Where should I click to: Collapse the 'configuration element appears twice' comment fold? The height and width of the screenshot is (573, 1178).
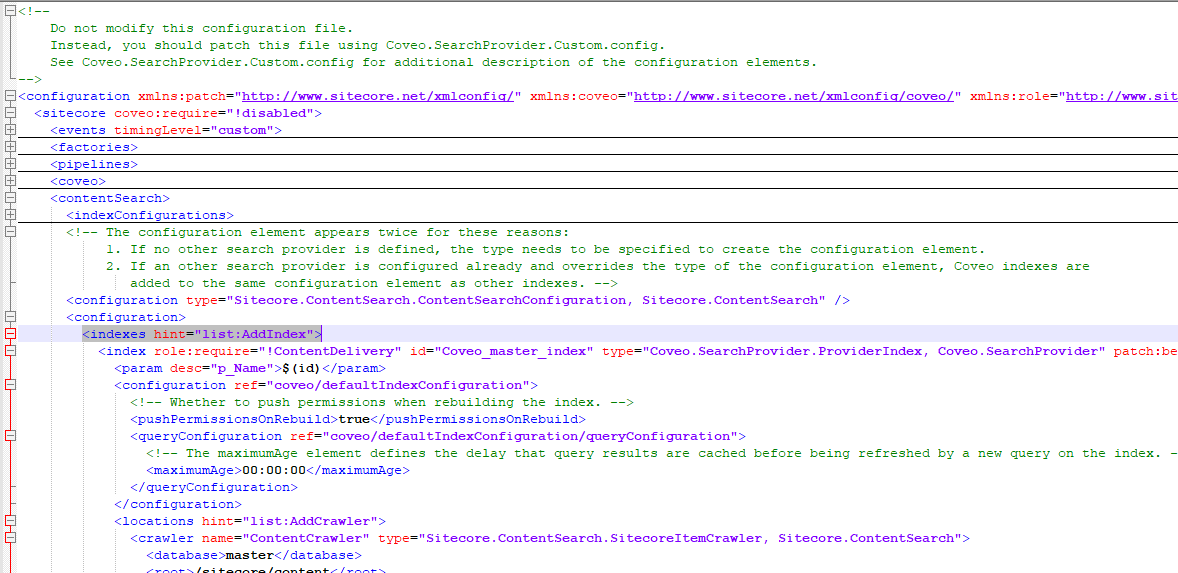coord(10,232)
